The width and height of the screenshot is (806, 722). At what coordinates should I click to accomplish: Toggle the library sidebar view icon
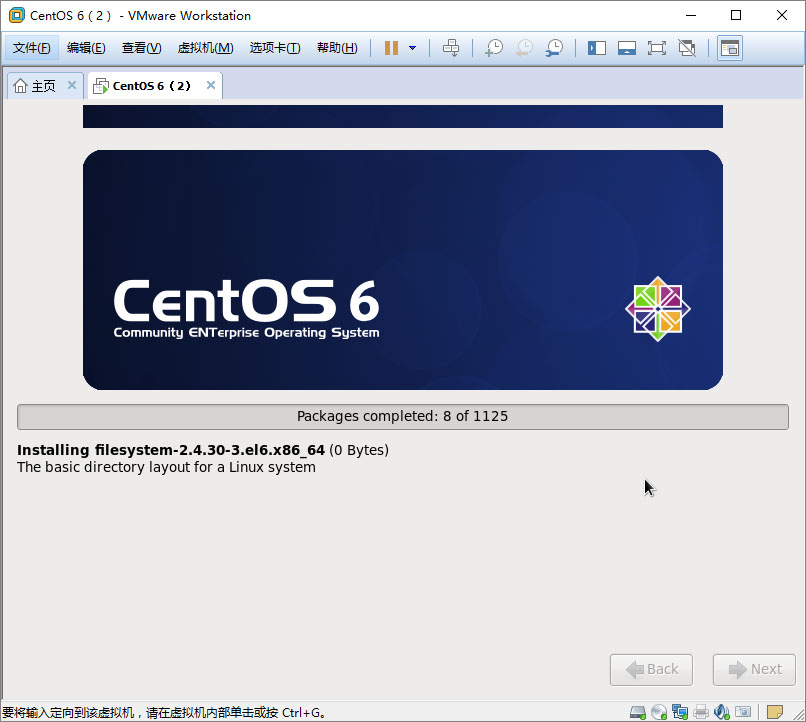[x=597, y=48]
